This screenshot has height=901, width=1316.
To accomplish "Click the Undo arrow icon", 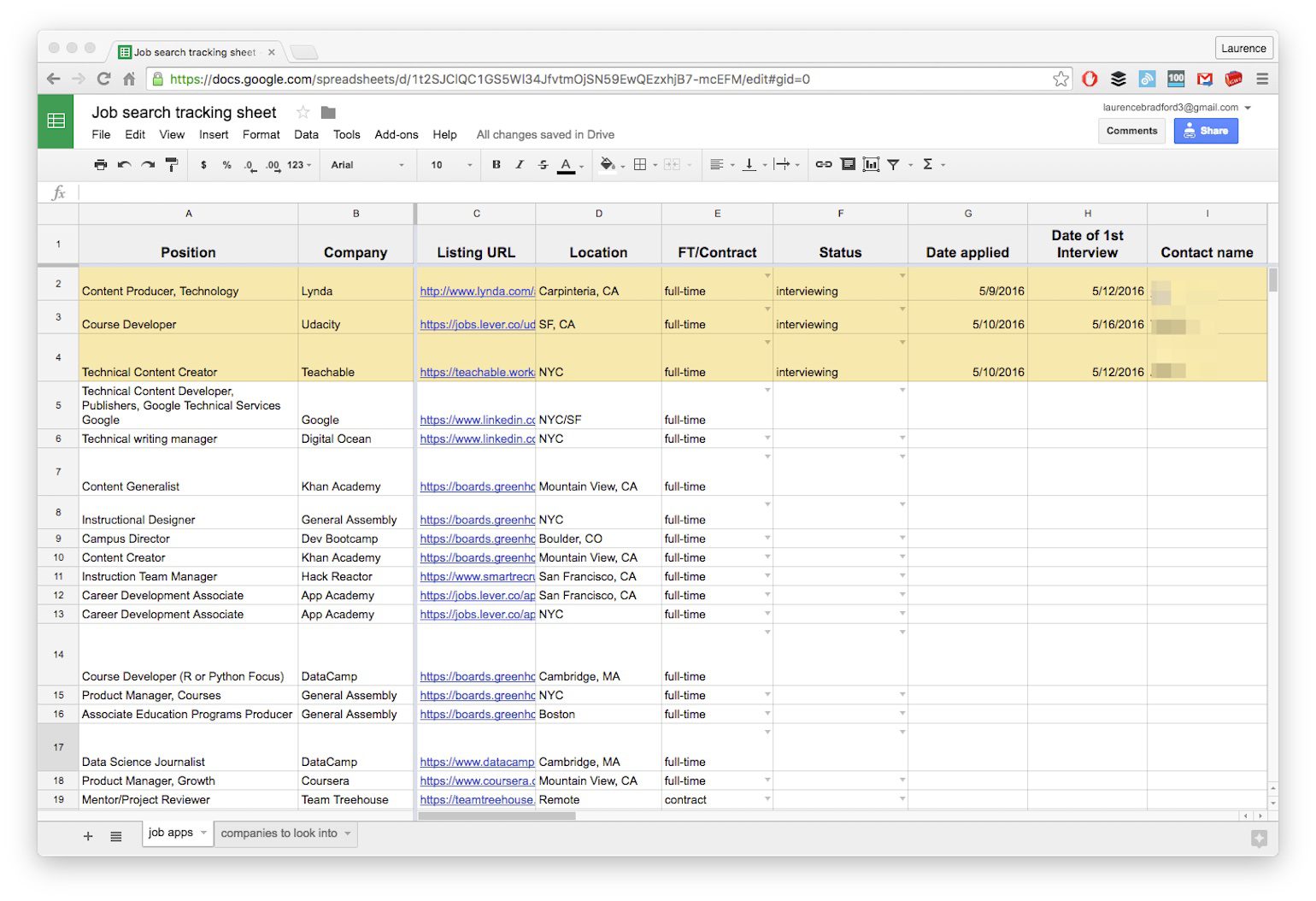I will [x=125, y=165].
